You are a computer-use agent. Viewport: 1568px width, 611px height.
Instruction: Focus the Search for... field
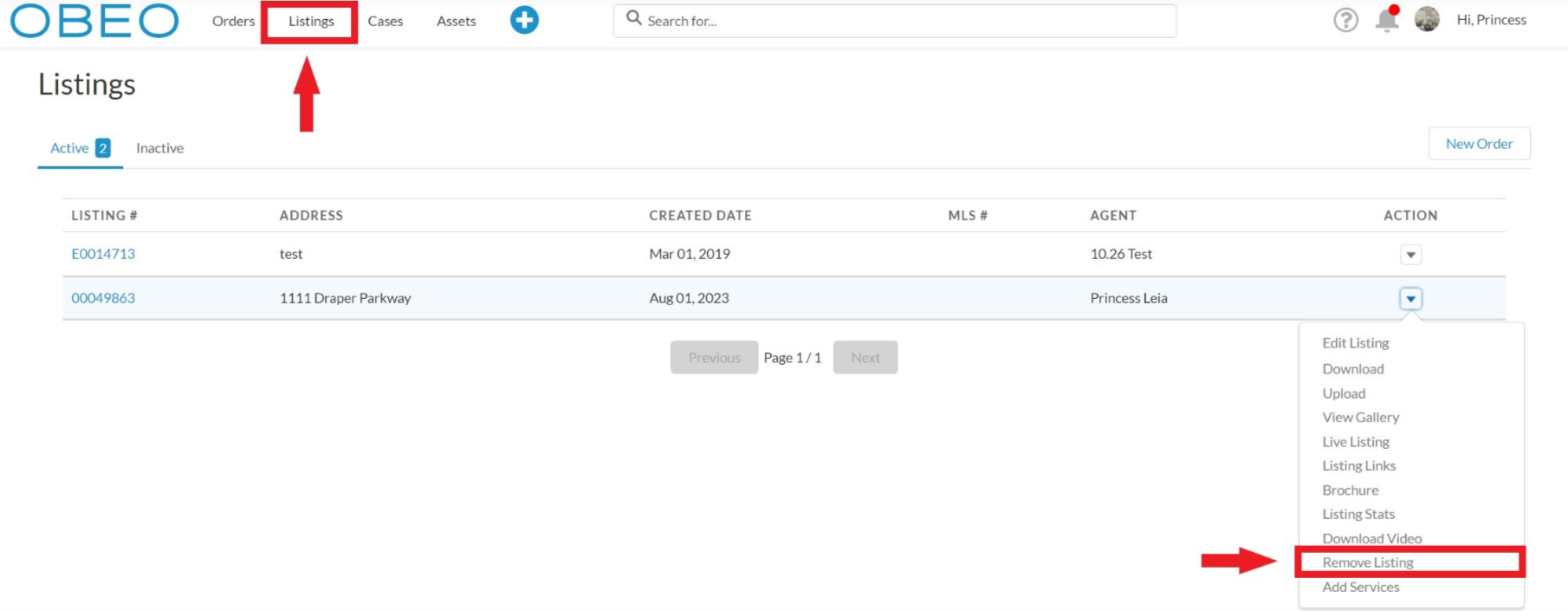point(895,21)
